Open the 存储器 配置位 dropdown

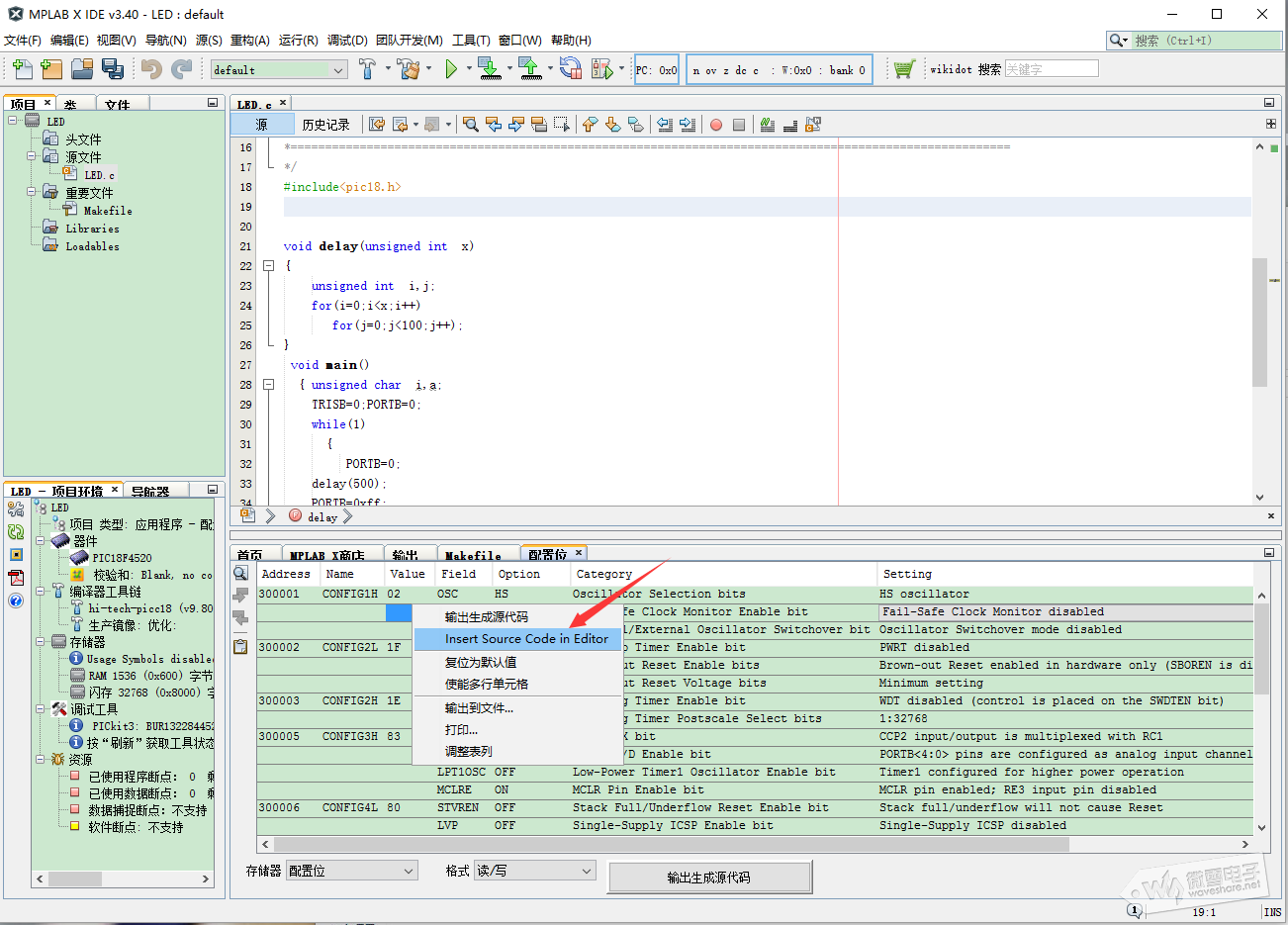[x=352, y=871]
